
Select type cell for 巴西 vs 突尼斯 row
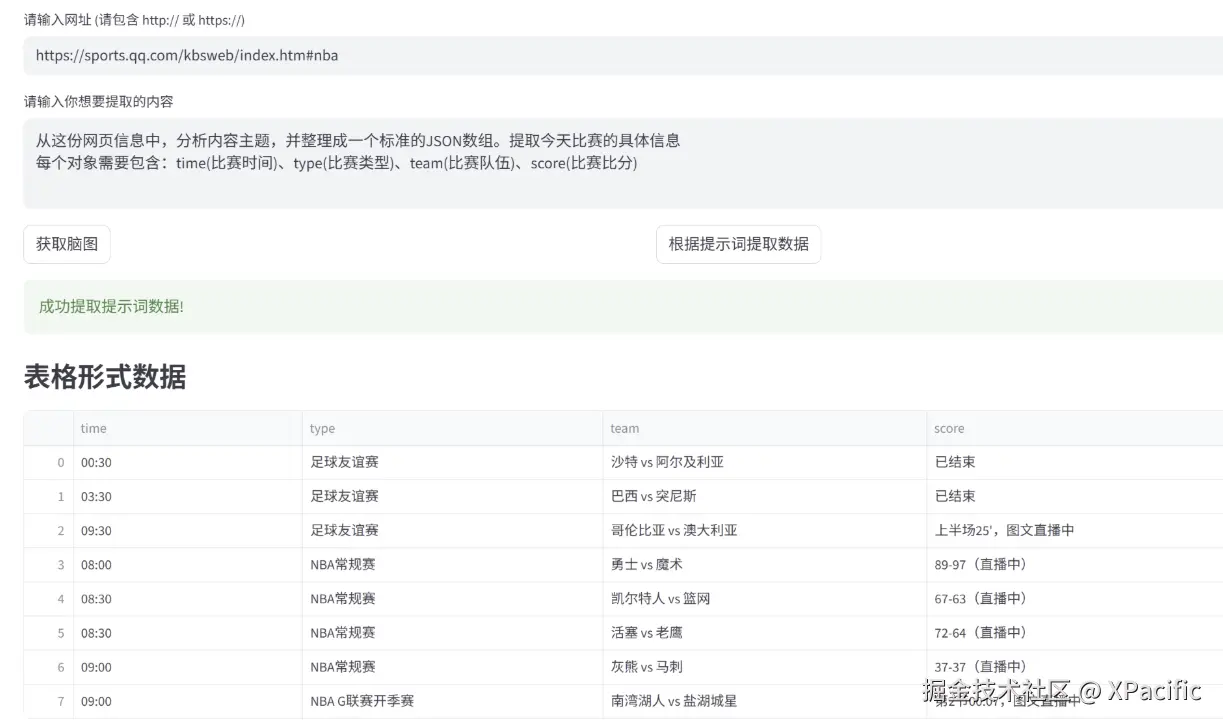coord(452,496)
